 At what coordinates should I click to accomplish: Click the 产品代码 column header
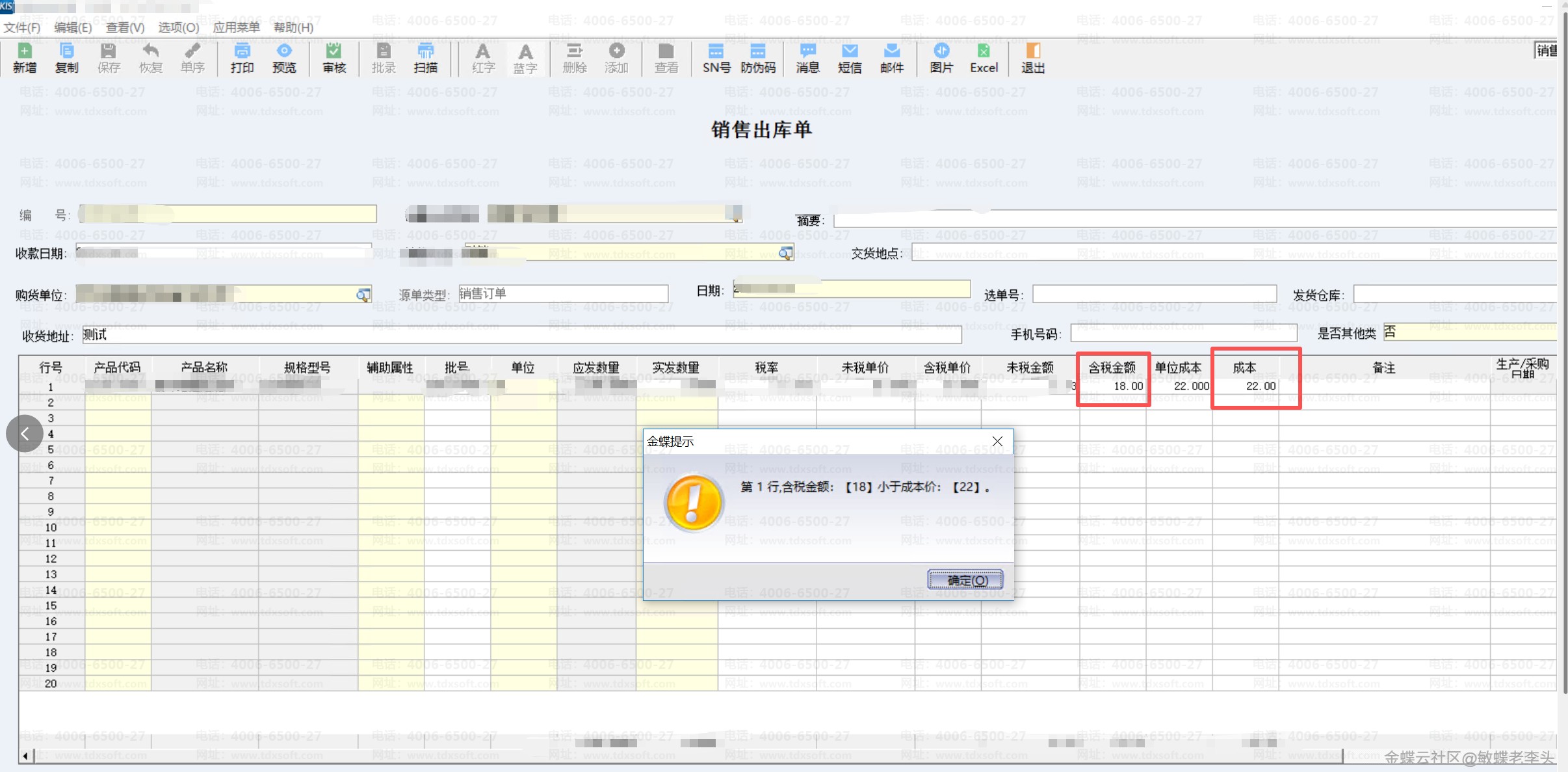click(x=117, y=367)
